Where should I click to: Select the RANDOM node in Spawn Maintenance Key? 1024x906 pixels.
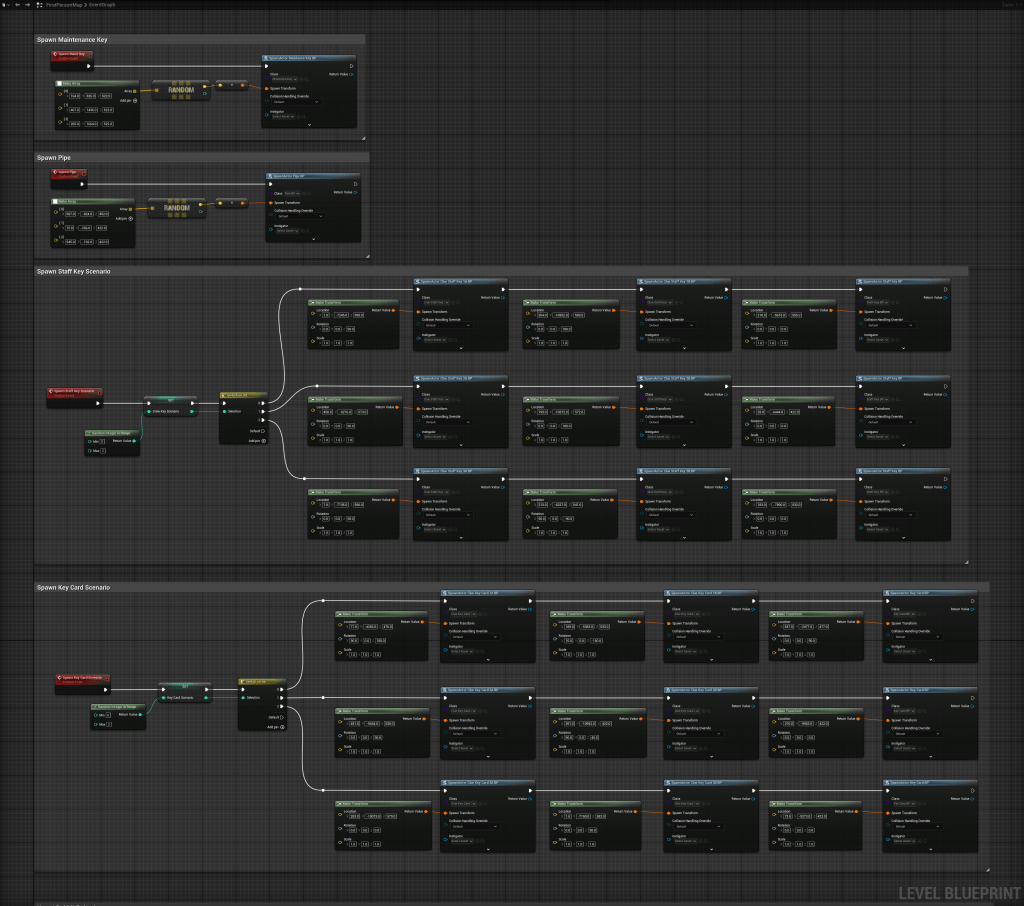click(x=182, y=89)
